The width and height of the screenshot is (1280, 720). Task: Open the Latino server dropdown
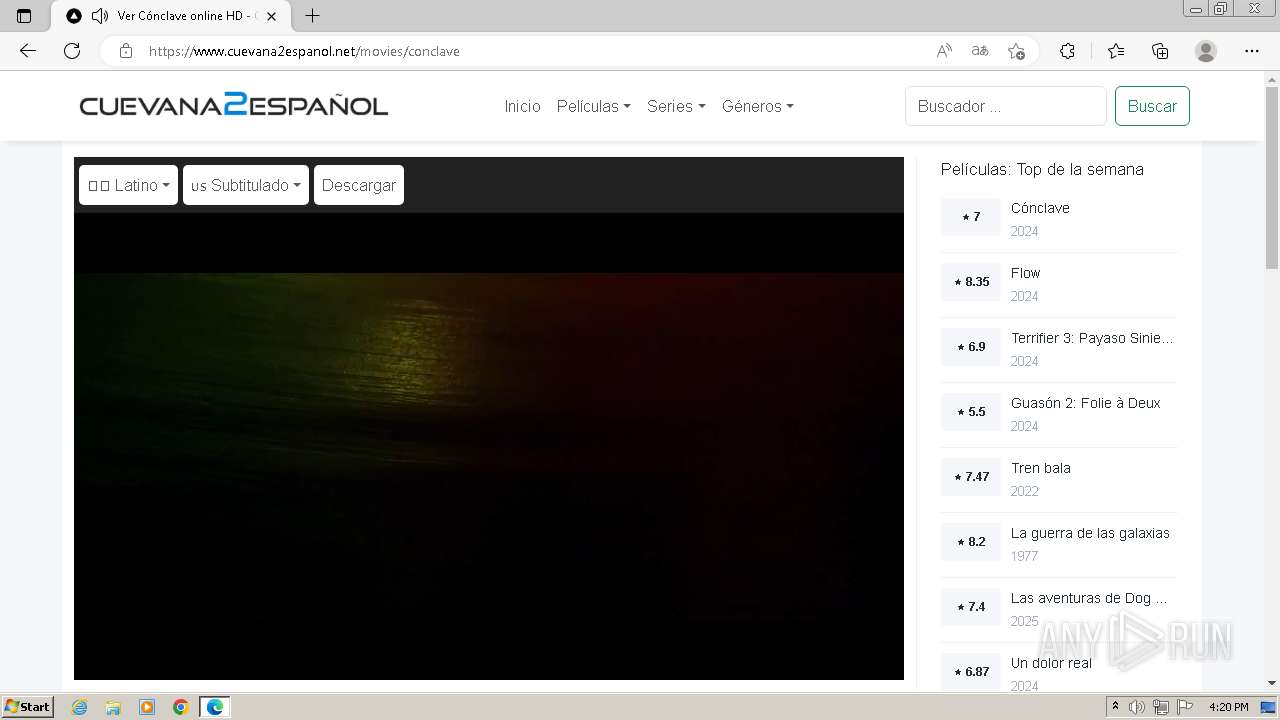tap(128, 185)
